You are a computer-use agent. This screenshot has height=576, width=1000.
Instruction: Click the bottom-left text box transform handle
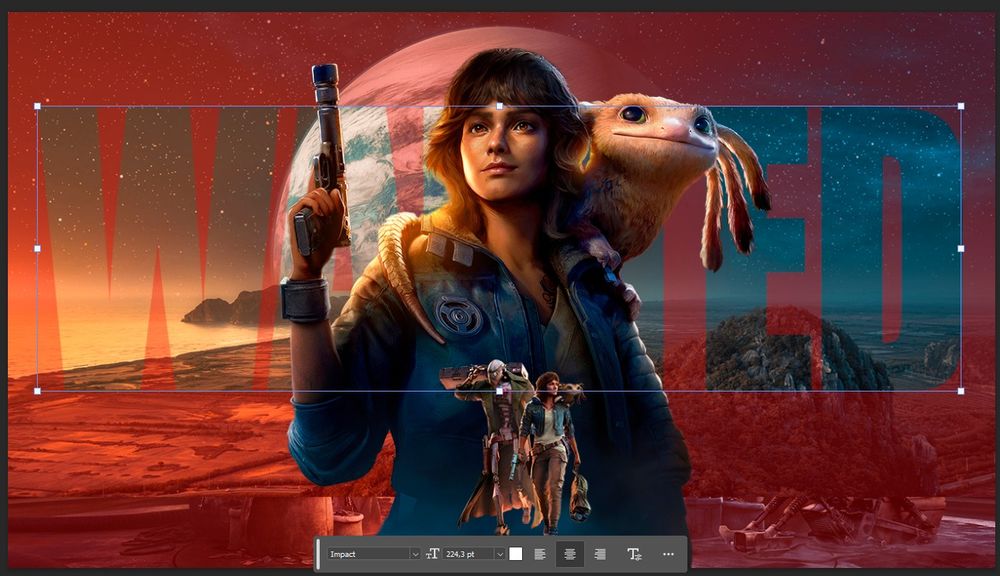(37, 391)
